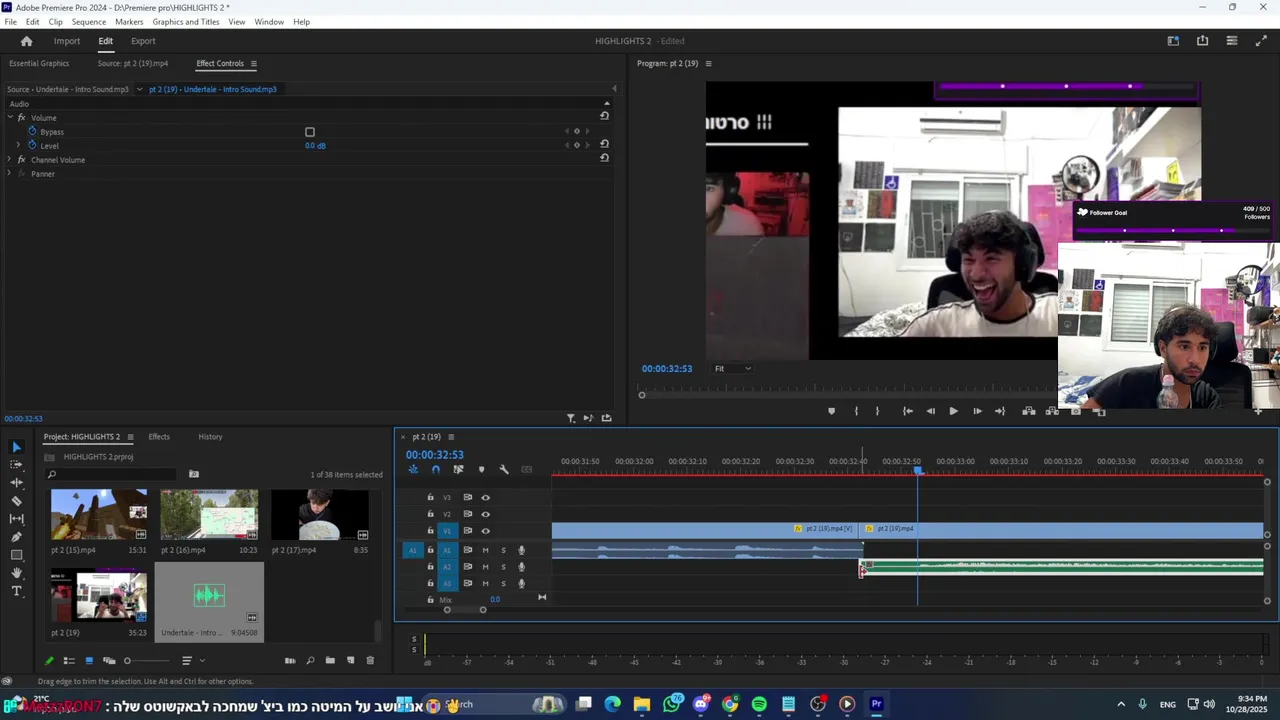Add a marker in the timeline header

481,469
